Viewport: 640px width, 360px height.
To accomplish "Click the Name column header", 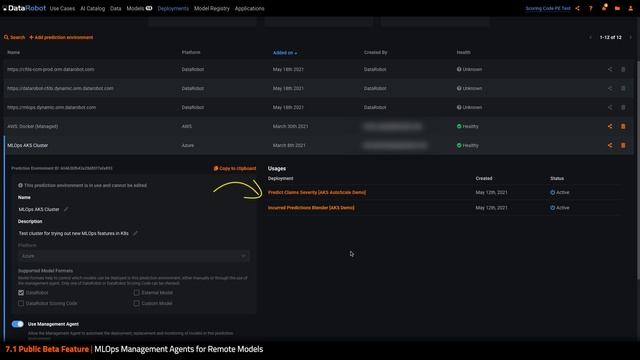I will coord(13,53).
